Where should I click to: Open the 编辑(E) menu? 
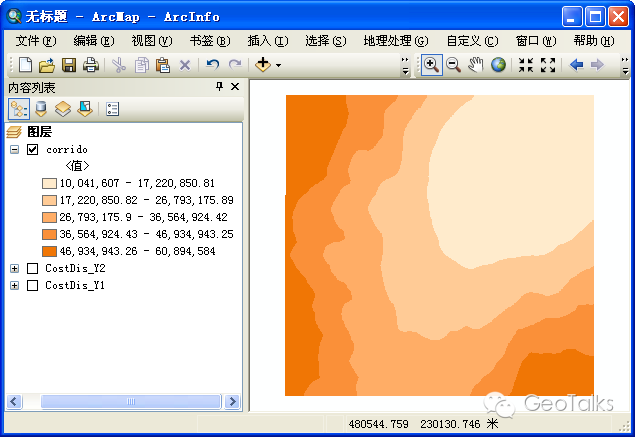pos(94,41)
